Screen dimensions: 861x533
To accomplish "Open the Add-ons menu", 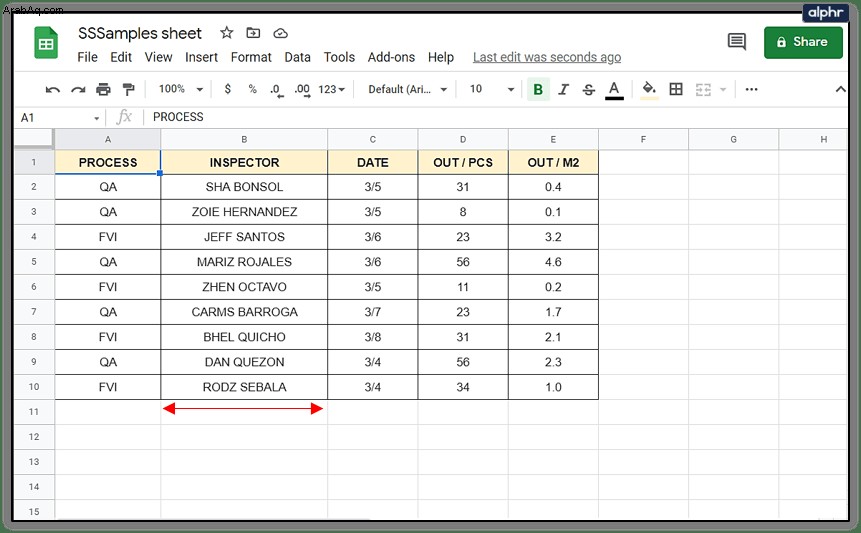I will 391,57.
